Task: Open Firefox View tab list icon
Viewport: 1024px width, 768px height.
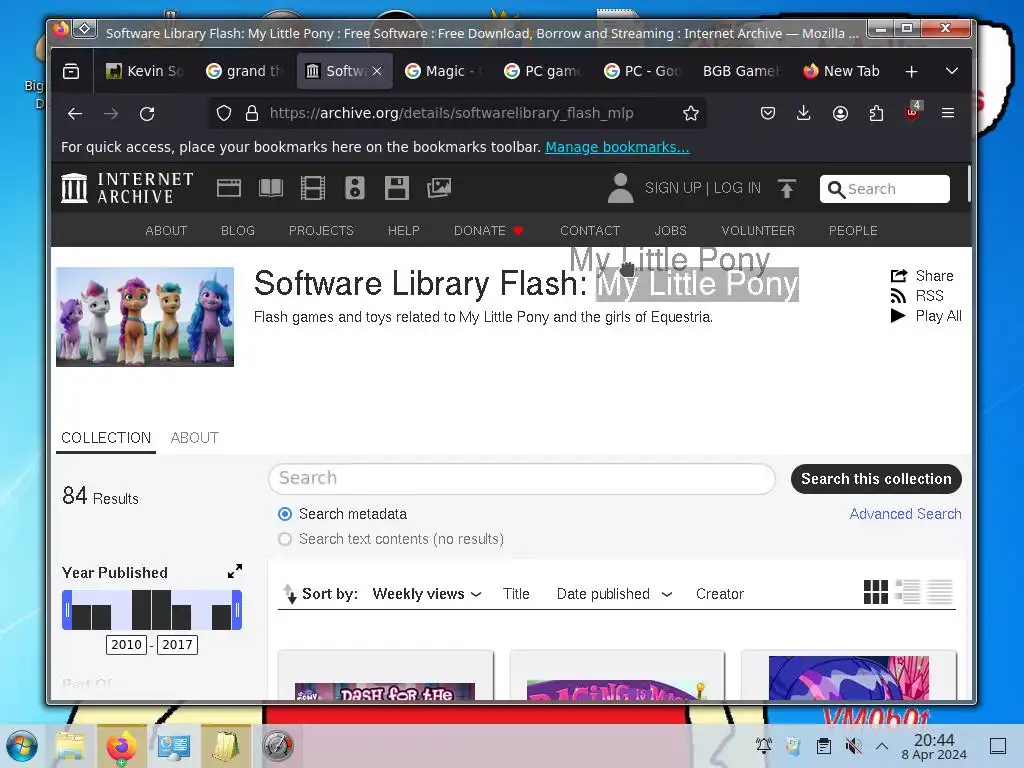Action: click(x=71, y=71)
